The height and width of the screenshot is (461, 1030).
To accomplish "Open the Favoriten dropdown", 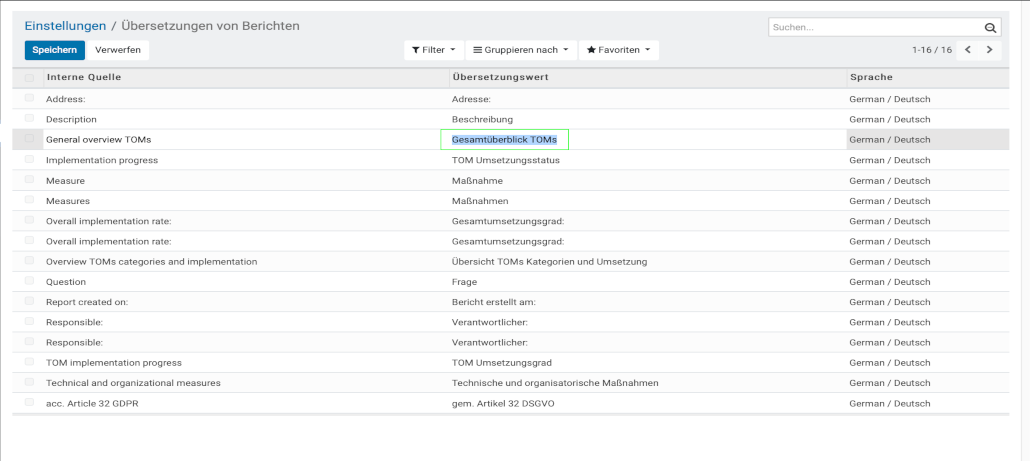I will point(618,49).
